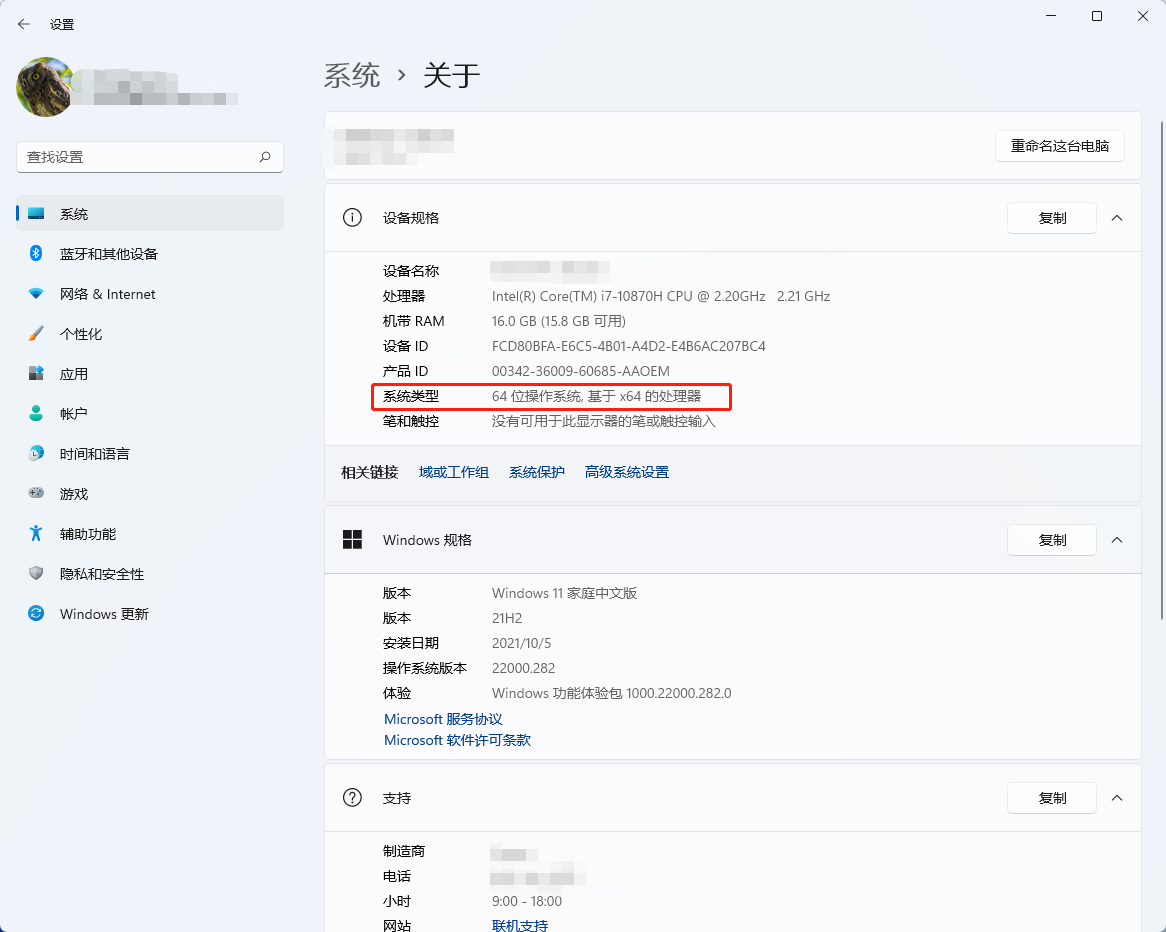Image resolution: width=1166 pixels, height=932 pixels.
Task: Click the 21H2 version value
Action: coord(507,618)
